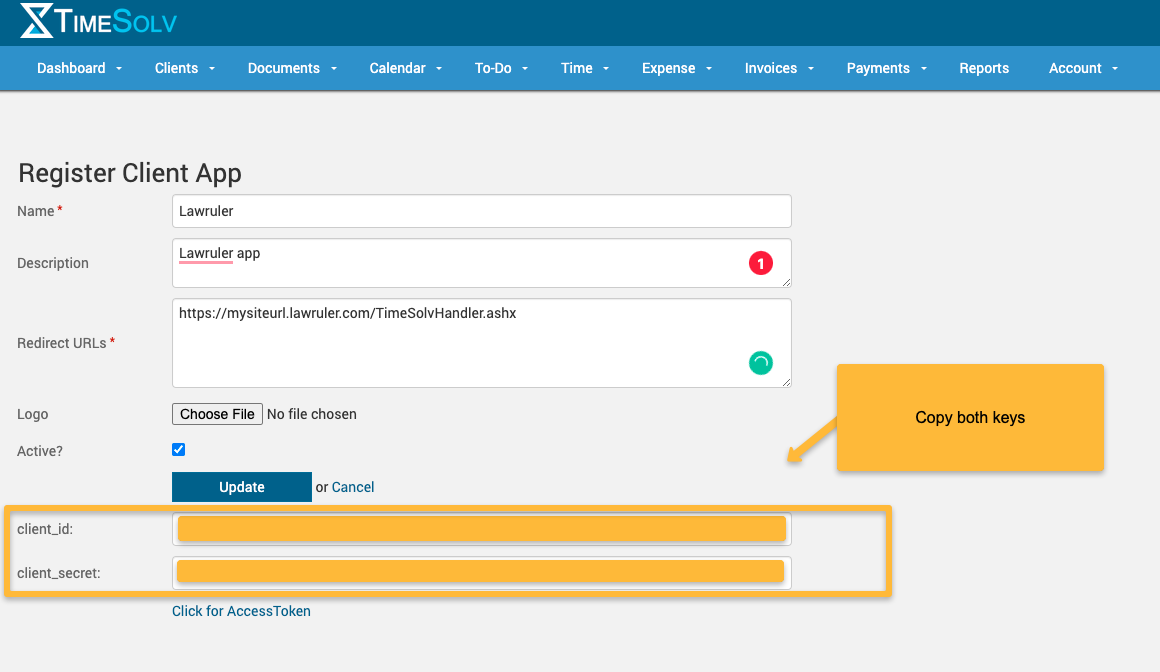Expand the To-Do menu arrow
Image resolution: width=1160 pixels, height=672 pixels.
[525, 69]
